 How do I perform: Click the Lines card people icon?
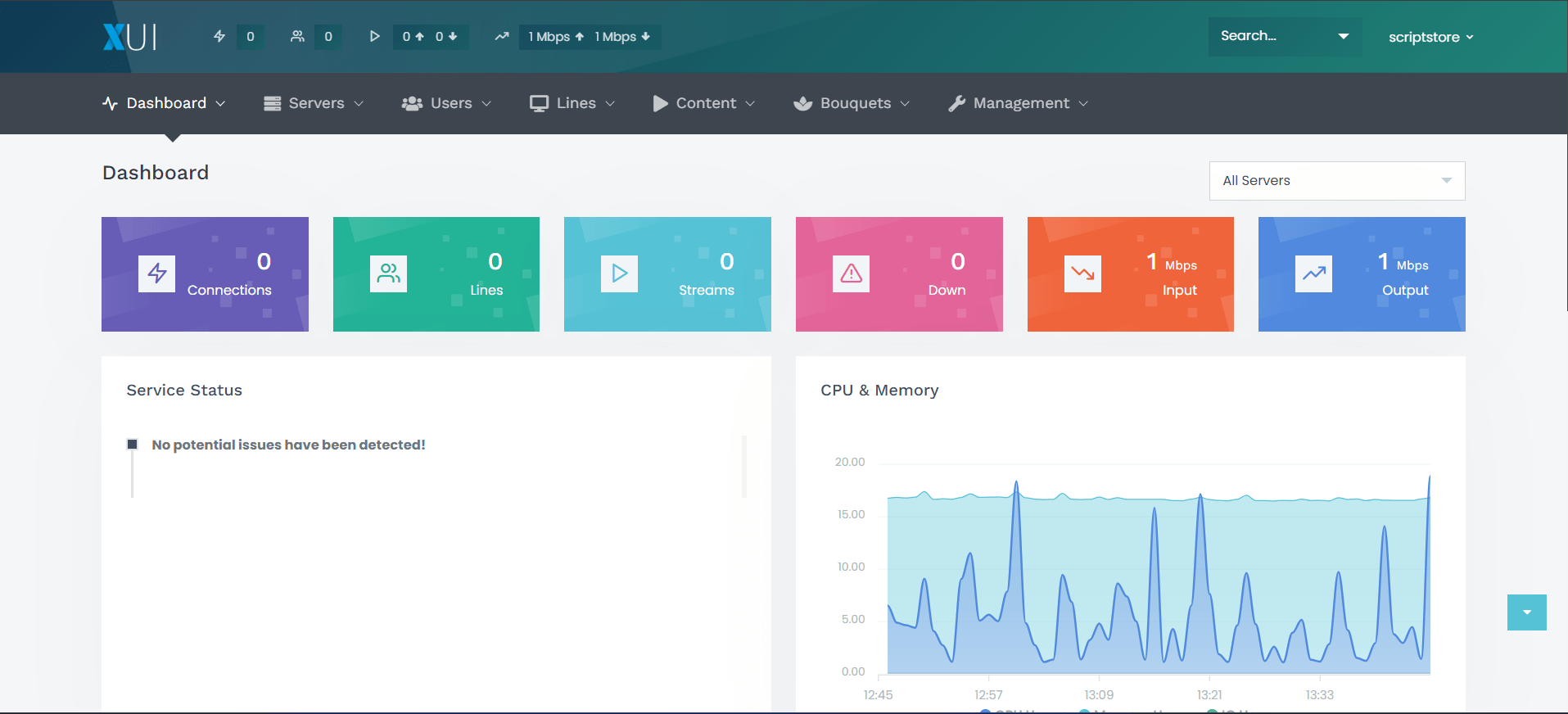[388, 273]
